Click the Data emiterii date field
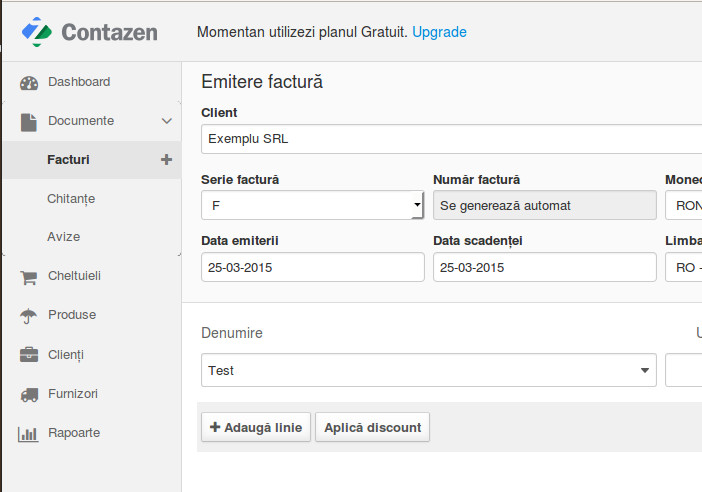This screenshot has width=702, height=492. 312,267
